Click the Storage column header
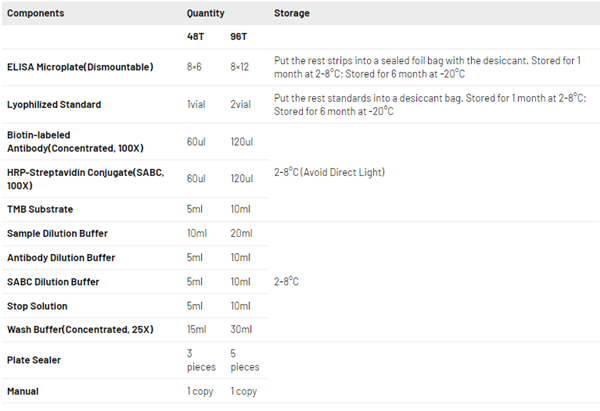 click(291, 14)
